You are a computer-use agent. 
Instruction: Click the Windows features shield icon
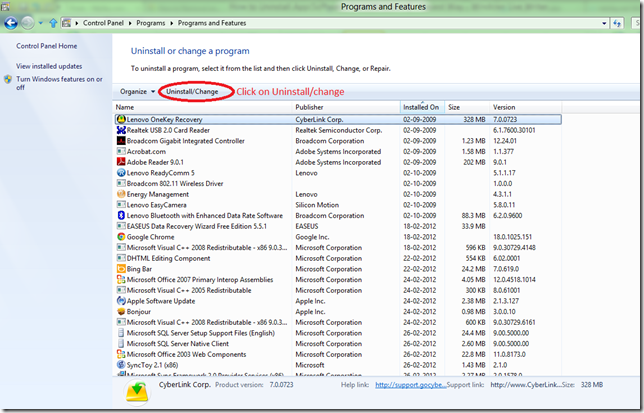(x=8, y=79)
